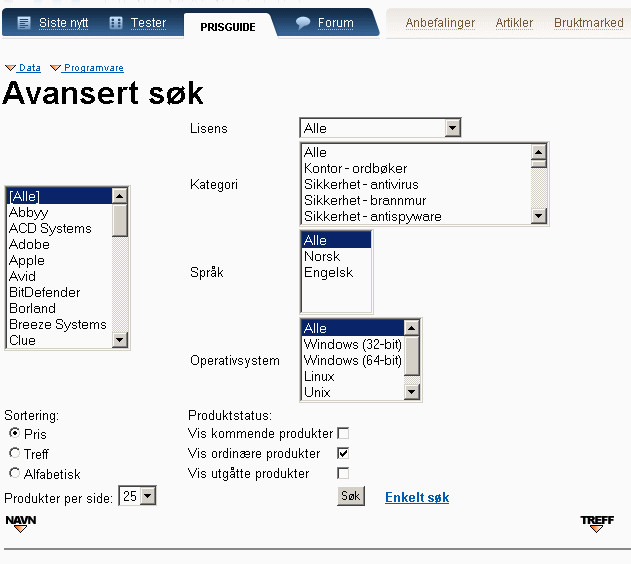Open the Lisens dropdown

pyautogui.click(x=452, y=128)
